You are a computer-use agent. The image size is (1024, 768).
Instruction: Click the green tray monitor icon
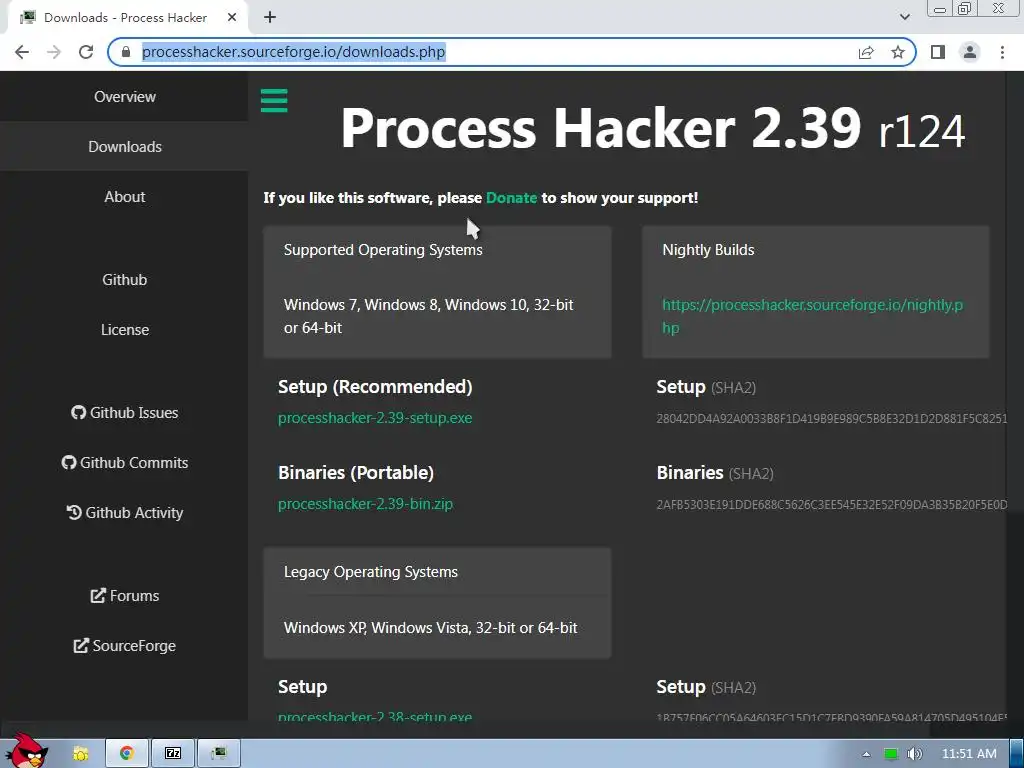click(891, 754)
